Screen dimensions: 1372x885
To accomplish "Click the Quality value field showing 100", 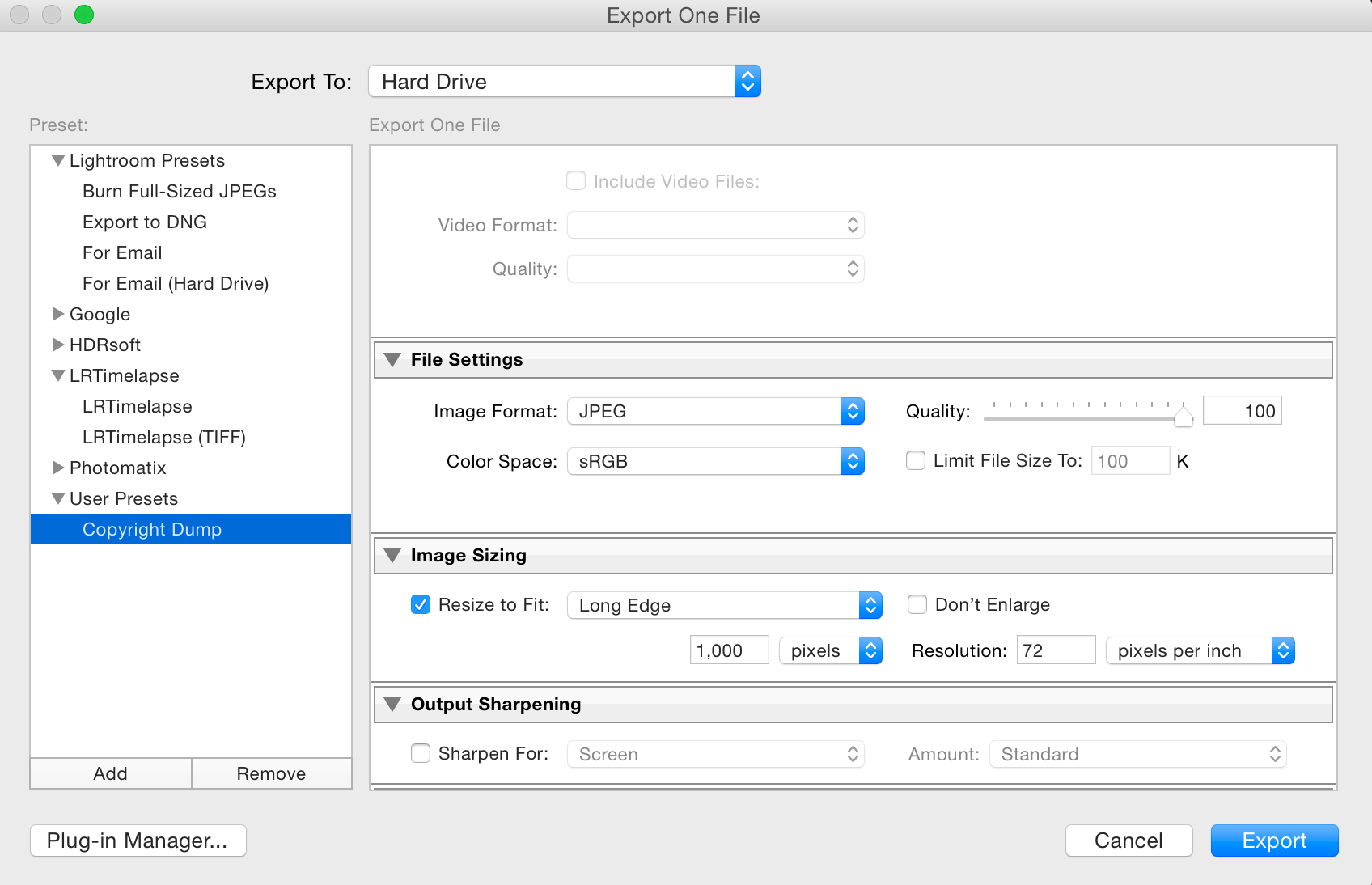I will [x=1243, y=411].
